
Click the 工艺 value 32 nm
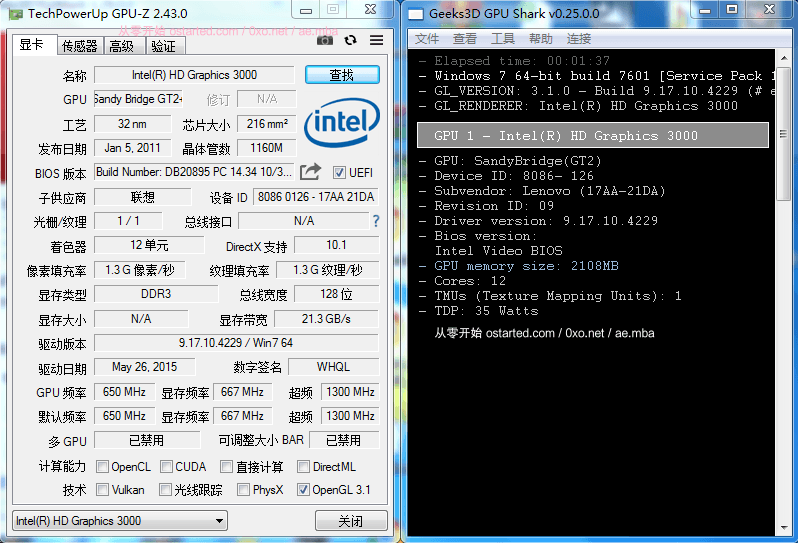[132, 124]
